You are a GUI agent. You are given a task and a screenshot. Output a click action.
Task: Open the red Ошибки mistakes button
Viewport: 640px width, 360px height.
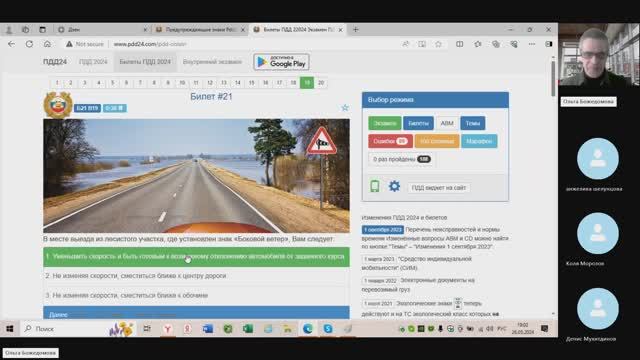(x=390, y=141)
